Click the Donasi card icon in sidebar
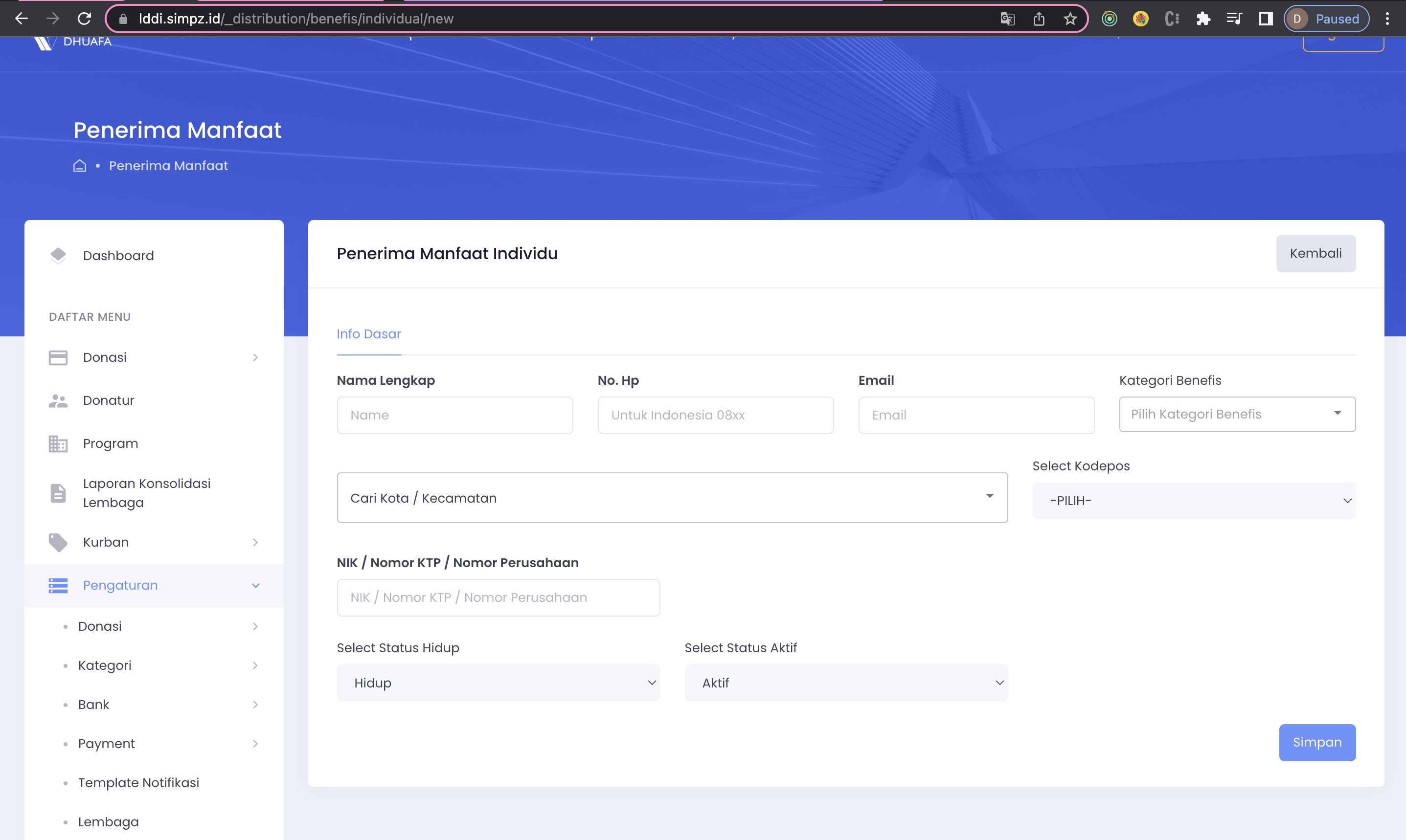This screenshot has height=840, width=1406. pos(58,358)
